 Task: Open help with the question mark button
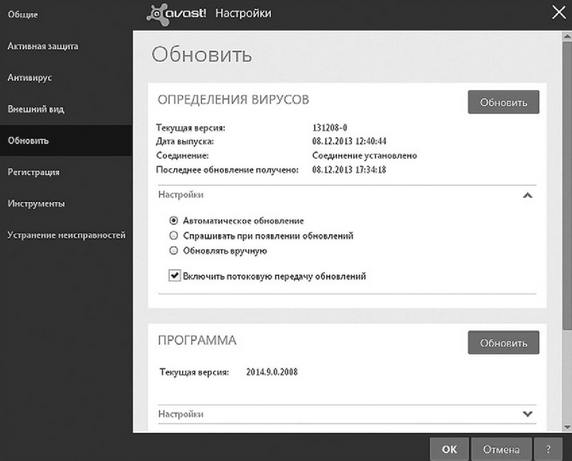(548, 449)
